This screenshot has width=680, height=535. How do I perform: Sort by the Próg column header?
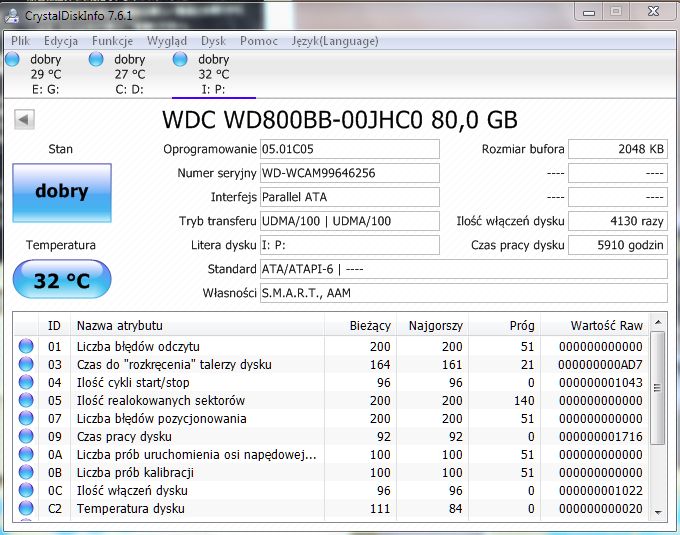coord(504,325)
